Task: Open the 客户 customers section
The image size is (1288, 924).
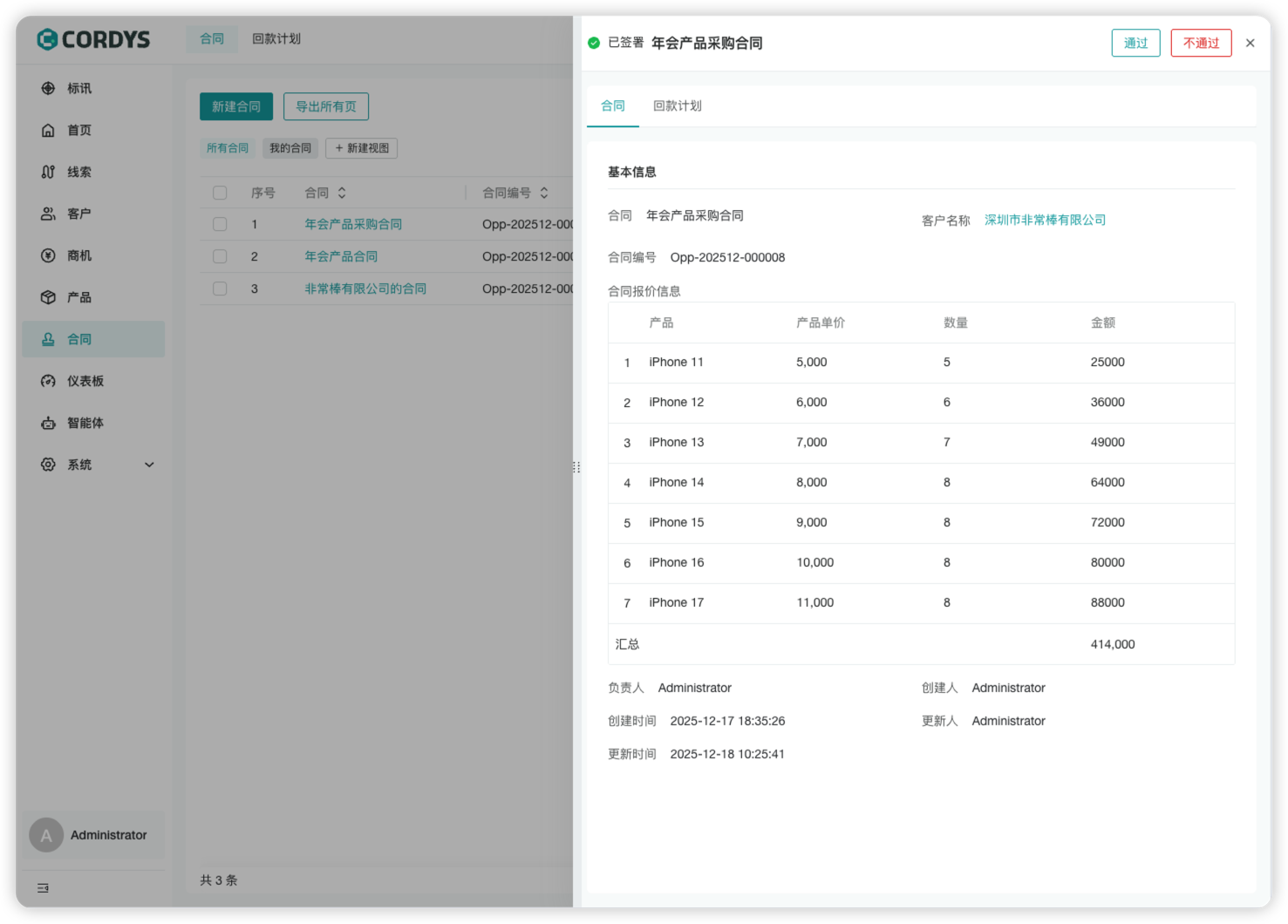Action: pos(78,214)
